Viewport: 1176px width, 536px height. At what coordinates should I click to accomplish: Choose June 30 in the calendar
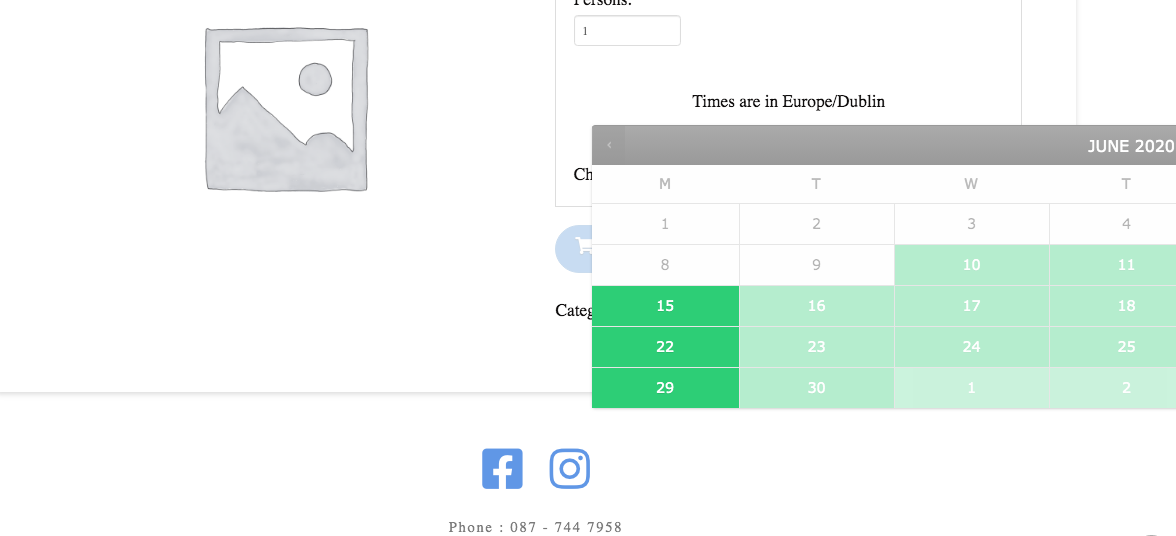817,388
